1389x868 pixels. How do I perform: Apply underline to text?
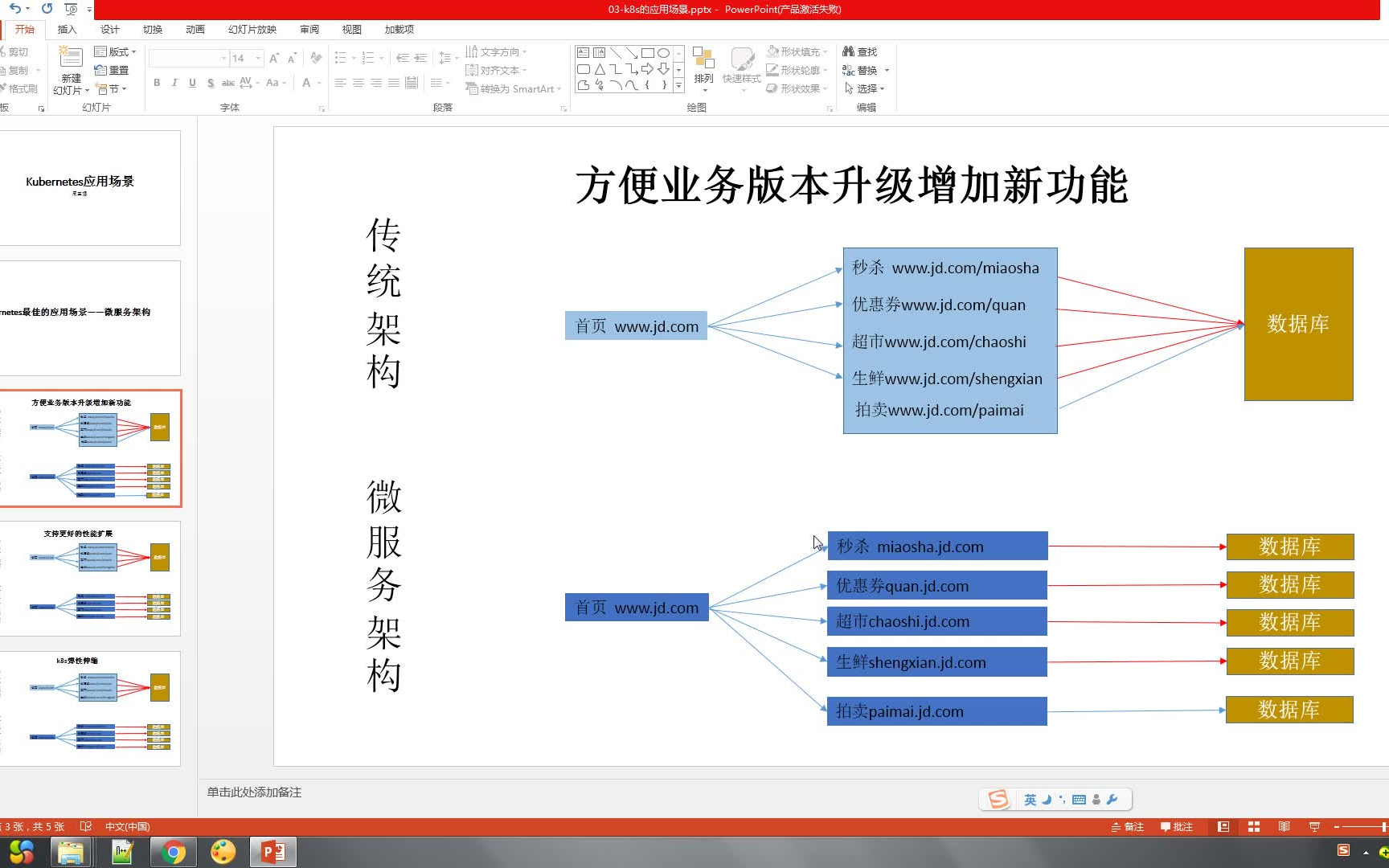tap(192, 83)
